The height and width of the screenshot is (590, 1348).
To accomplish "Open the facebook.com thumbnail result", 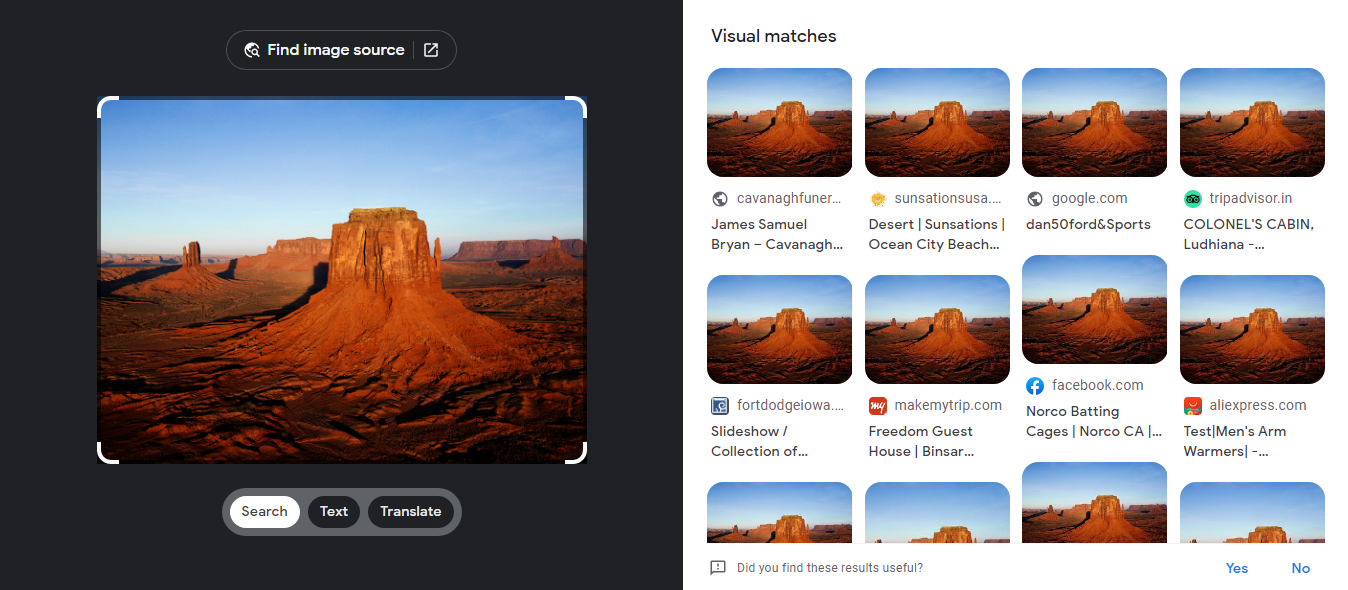I will click(x=1094, y=309).
